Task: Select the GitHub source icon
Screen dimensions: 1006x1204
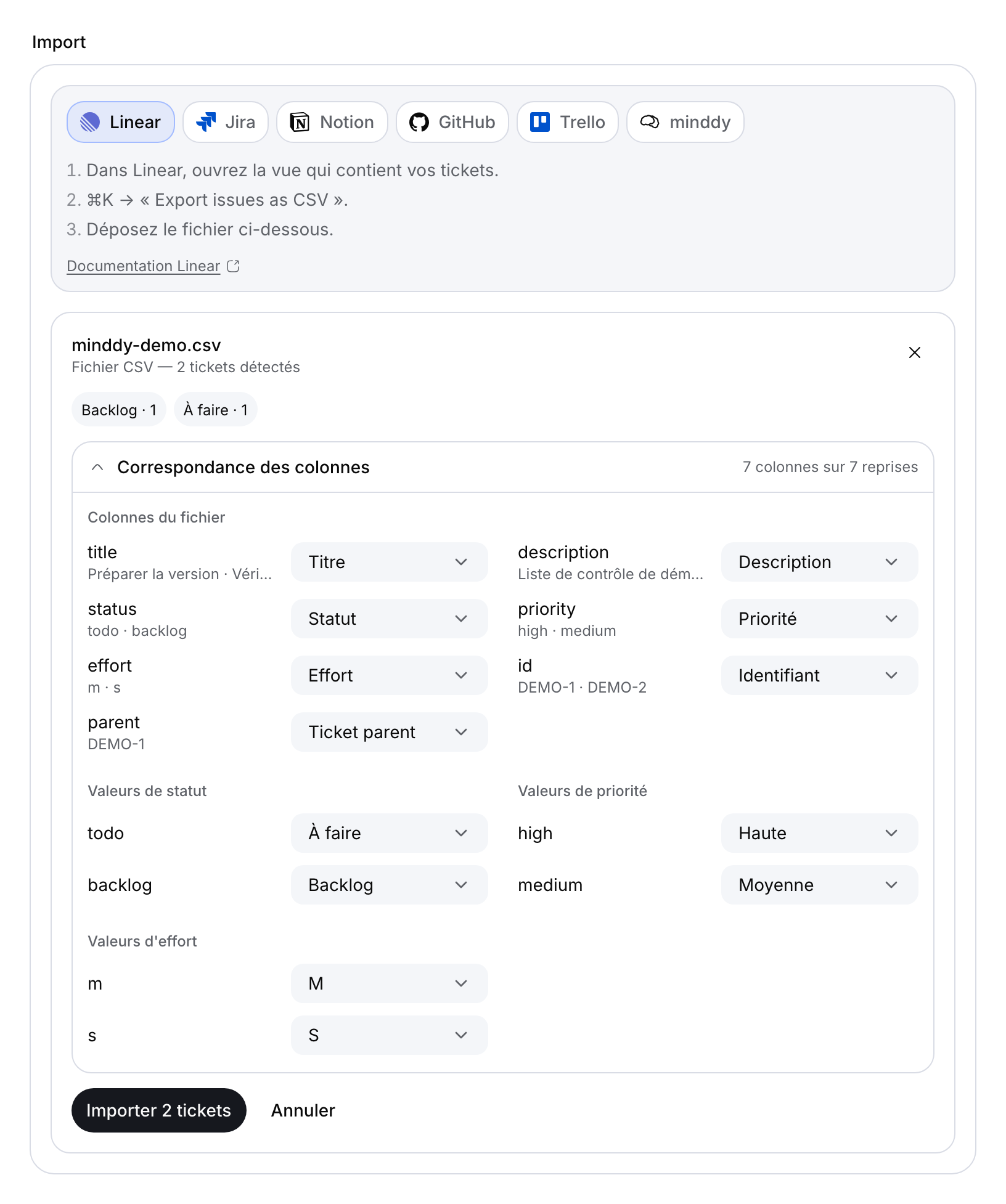Action: (x=419, y=122)
